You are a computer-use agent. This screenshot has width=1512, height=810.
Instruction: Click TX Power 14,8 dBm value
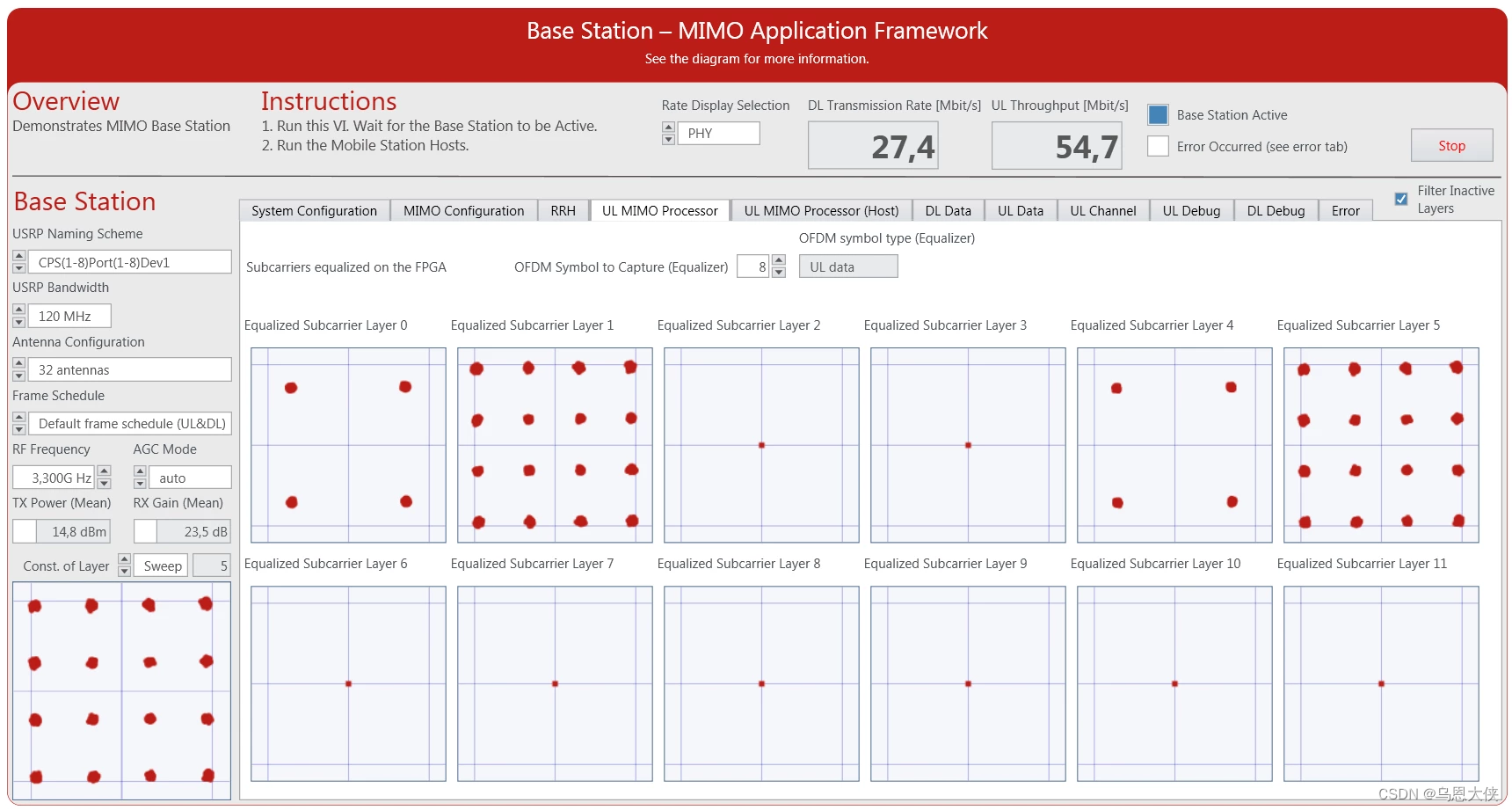[x=74, y=531]
